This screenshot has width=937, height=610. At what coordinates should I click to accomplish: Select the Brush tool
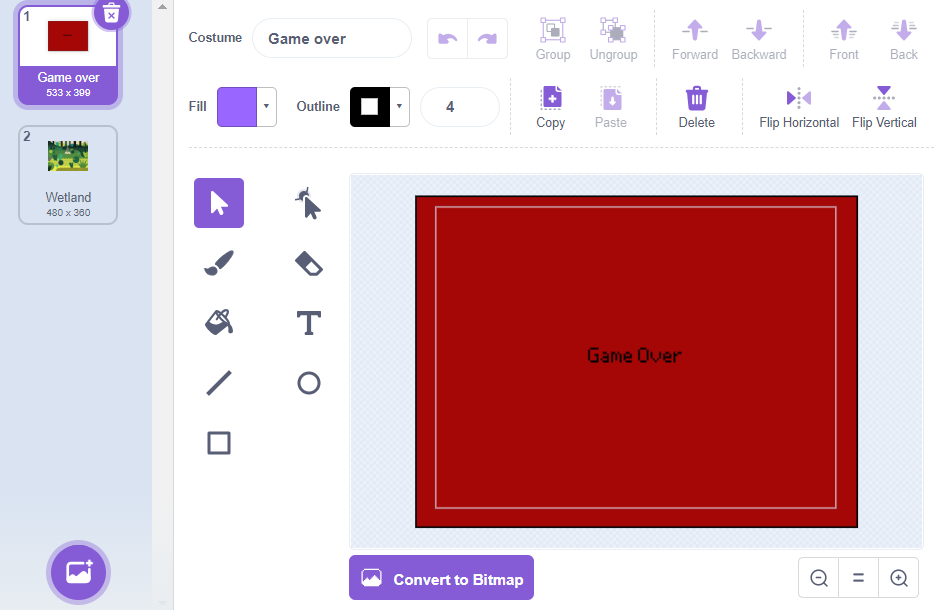(218, 263)
